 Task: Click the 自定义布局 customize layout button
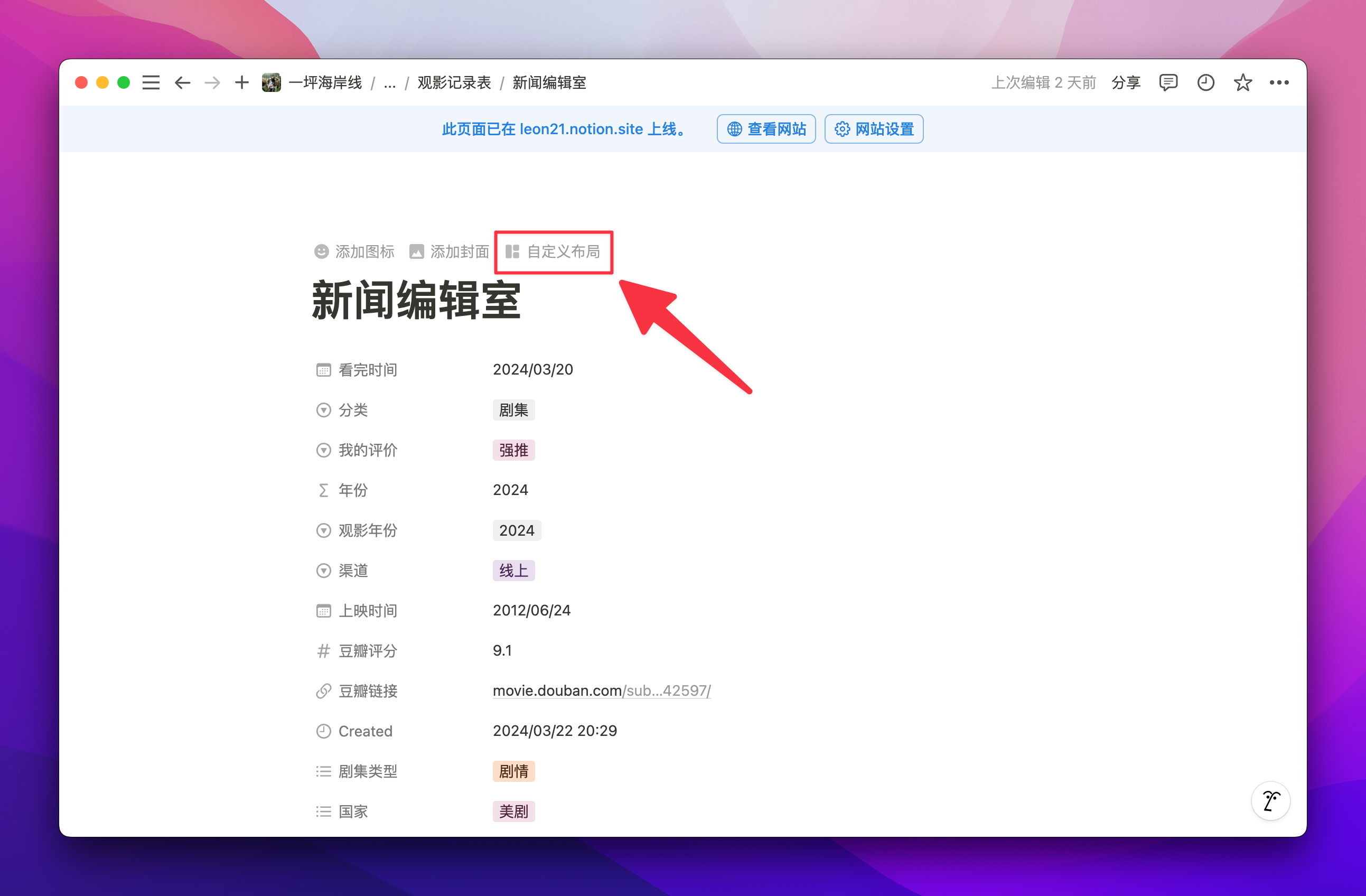(x=553, y=252)
